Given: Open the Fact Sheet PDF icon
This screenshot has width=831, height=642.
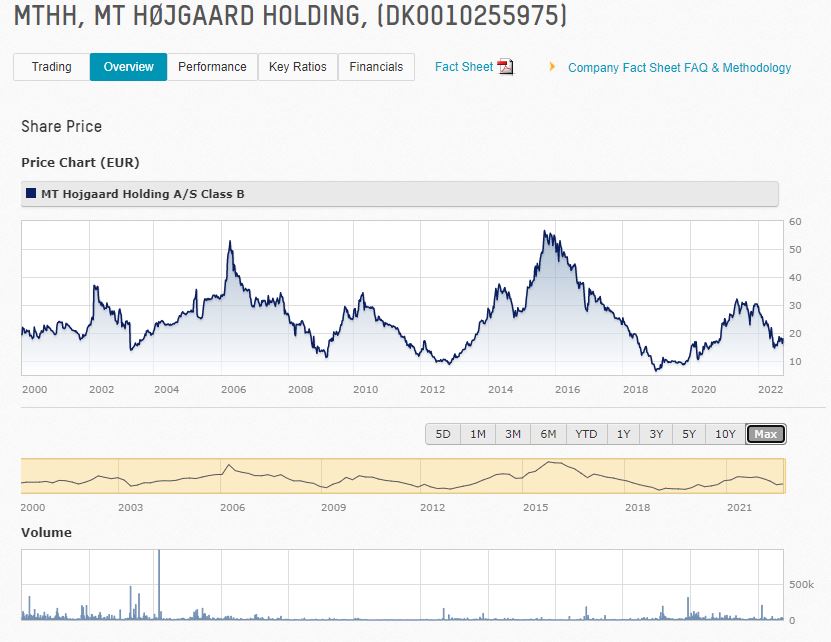Looking at the screenshot, I should [505, 67].
